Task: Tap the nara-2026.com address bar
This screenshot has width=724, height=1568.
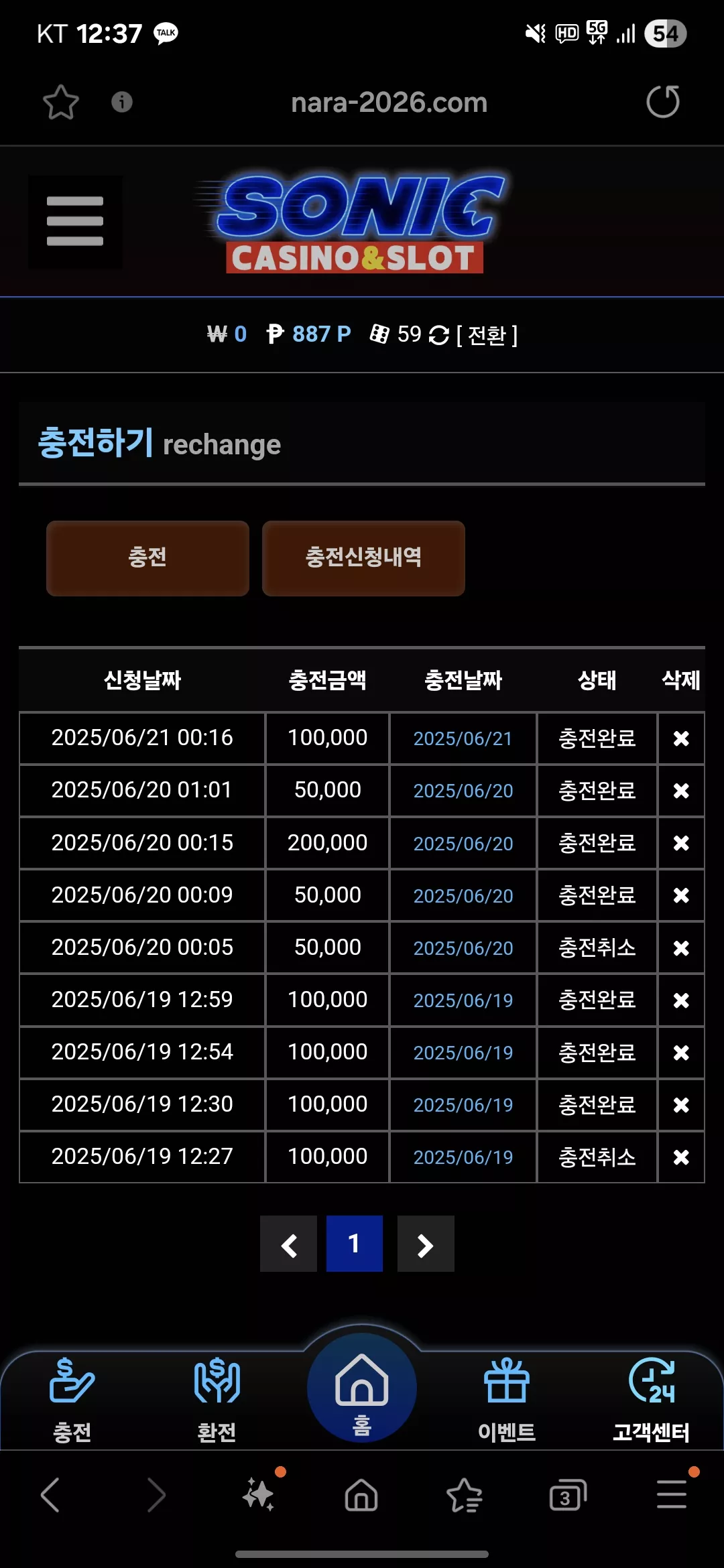Action: pos(389,103)
